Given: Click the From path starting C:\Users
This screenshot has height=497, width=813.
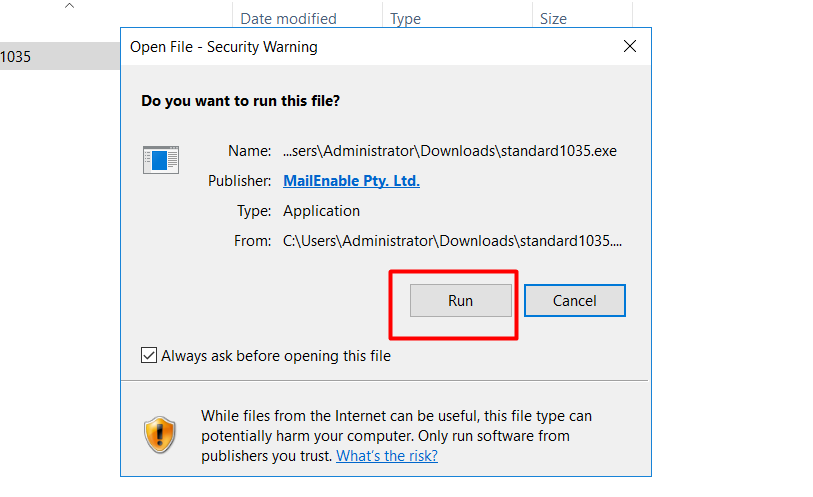Looking at the screenshot, I should tap(452, 241).
